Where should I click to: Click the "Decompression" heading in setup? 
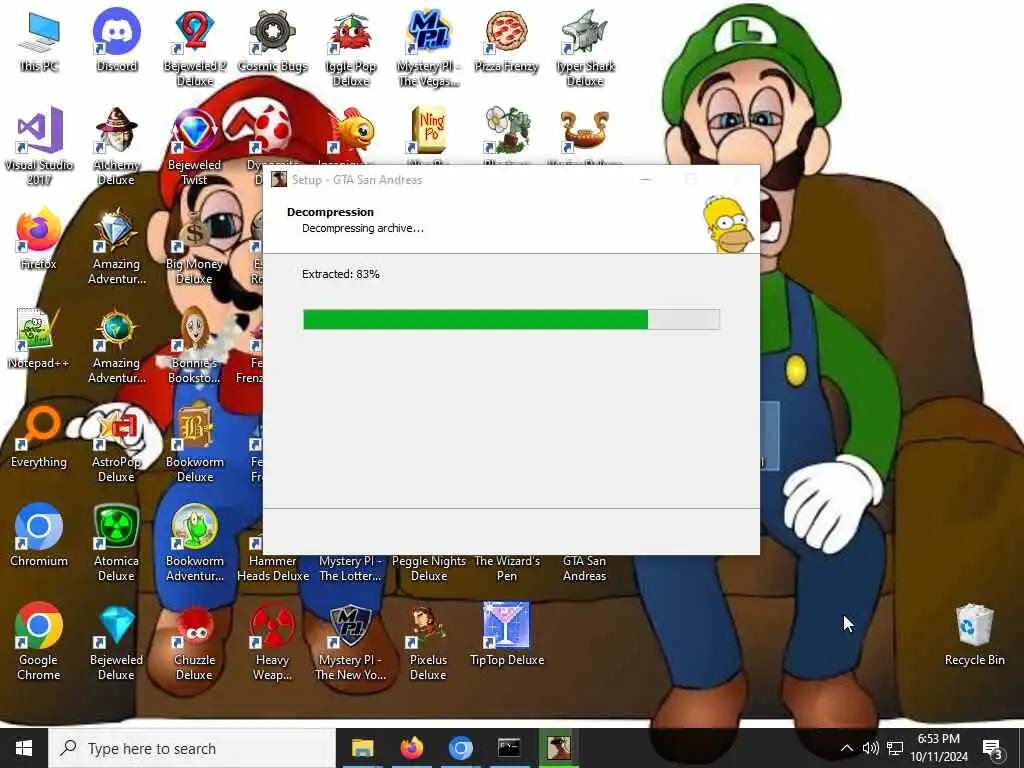point(330,212)
